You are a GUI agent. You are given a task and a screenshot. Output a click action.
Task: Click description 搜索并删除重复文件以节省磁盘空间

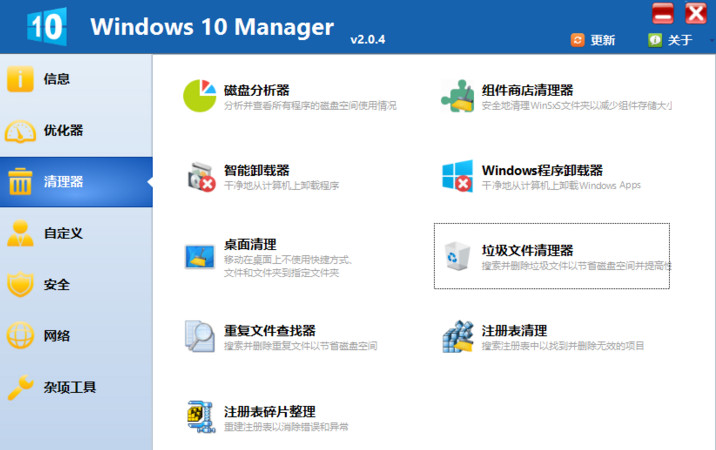point(300,346)
